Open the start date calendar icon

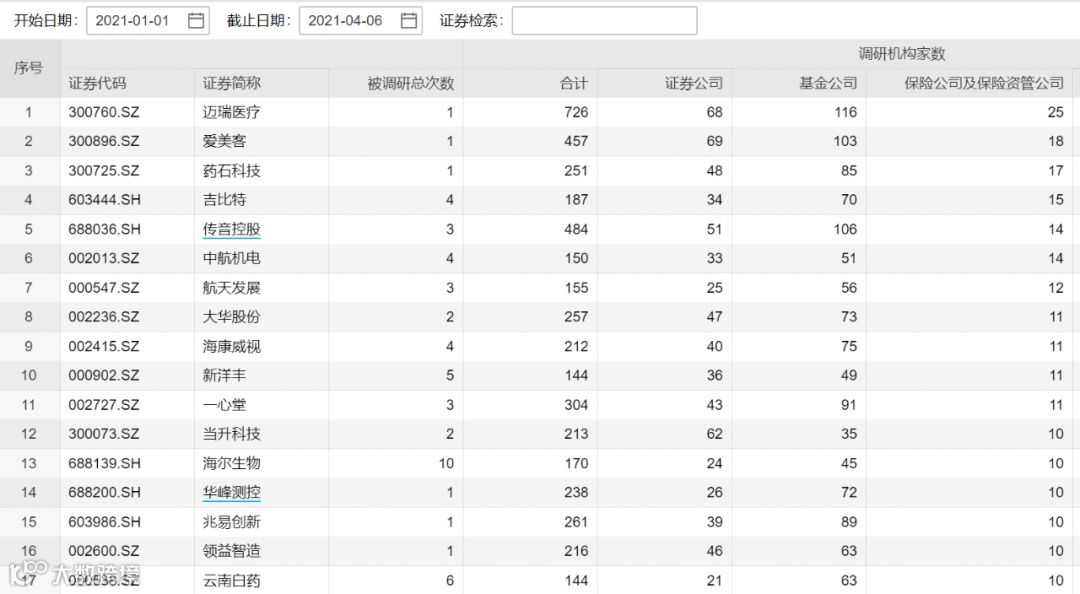click(196, 21)
